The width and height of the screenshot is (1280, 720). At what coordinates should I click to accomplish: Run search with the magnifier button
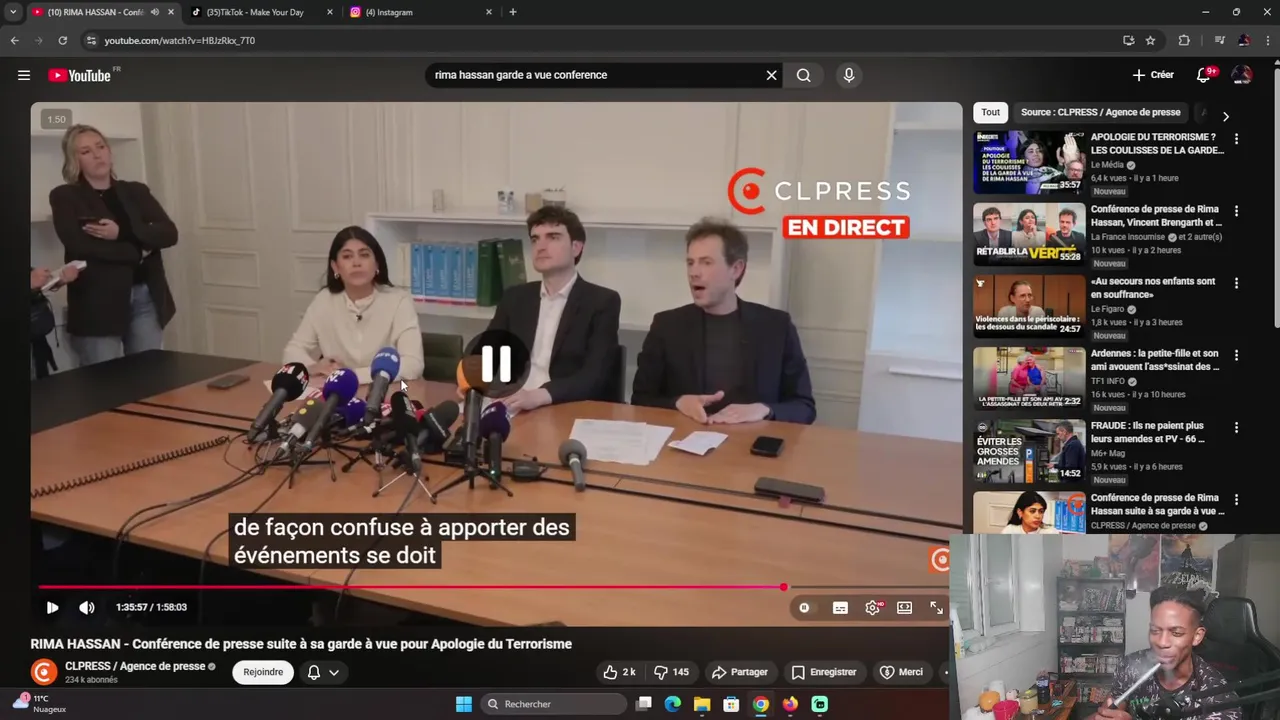pyautogui.click(x=804, y=75)
